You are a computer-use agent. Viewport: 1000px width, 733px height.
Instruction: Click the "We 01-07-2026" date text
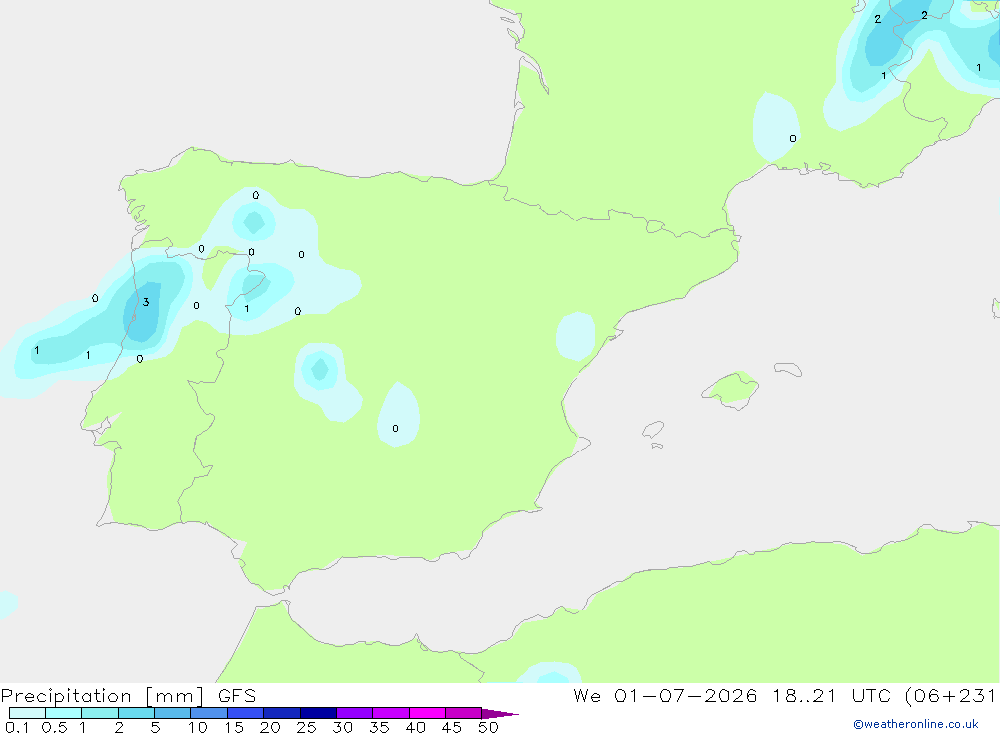click(x=665, y=696)
